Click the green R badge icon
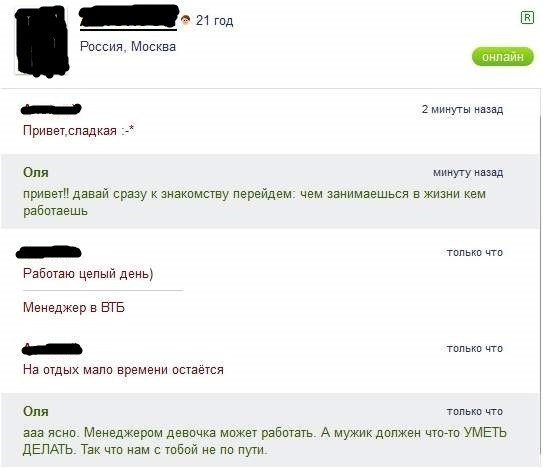This screenshot has width=543, height=468. (x=527, y=17)
